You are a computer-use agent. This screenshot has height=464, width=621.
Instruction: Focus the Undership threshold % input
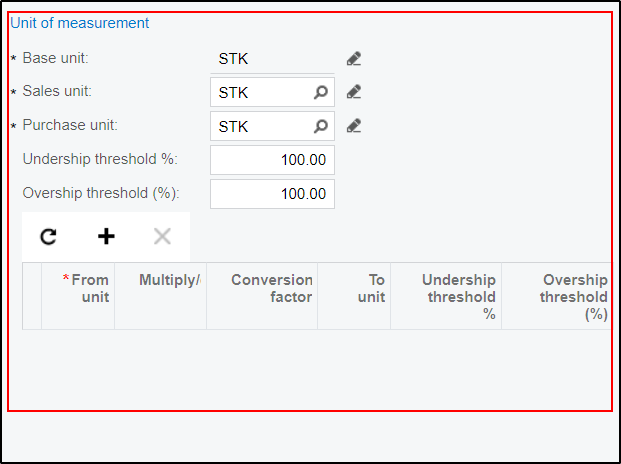(x=272, y=160)
